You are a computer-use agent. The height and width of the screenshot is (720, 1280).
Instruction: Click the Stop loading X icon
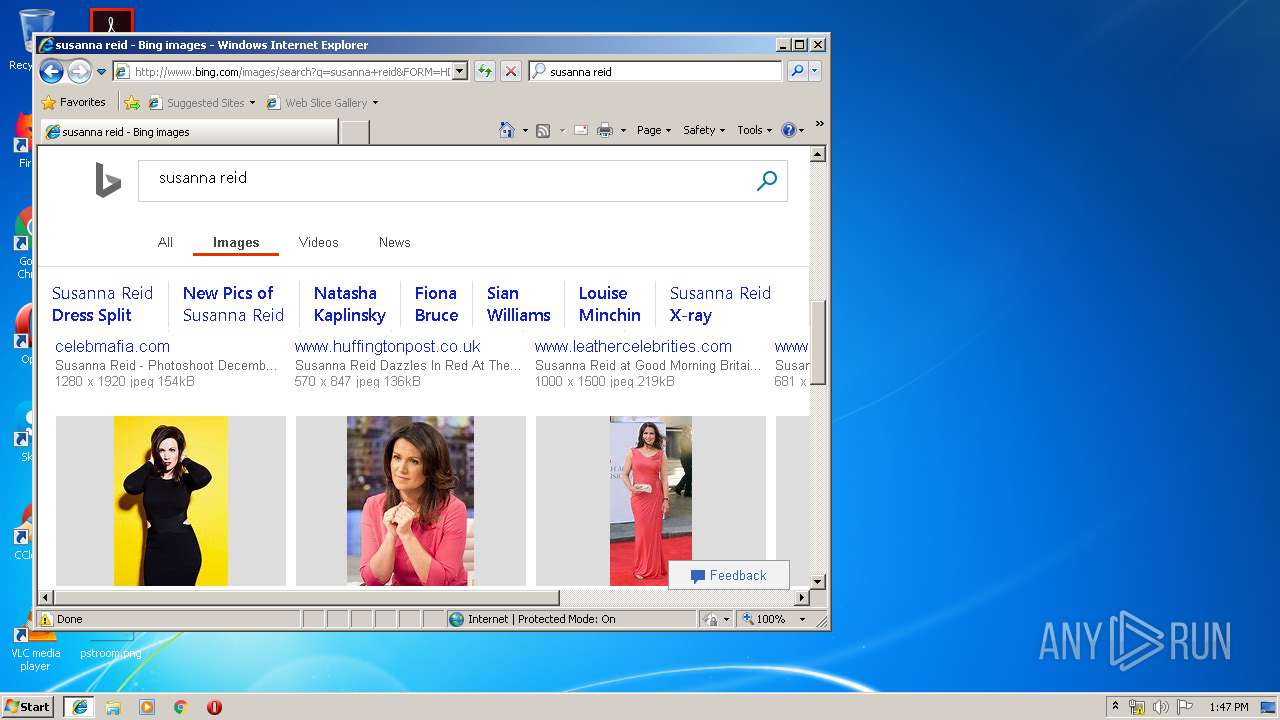tap(510, 71)
